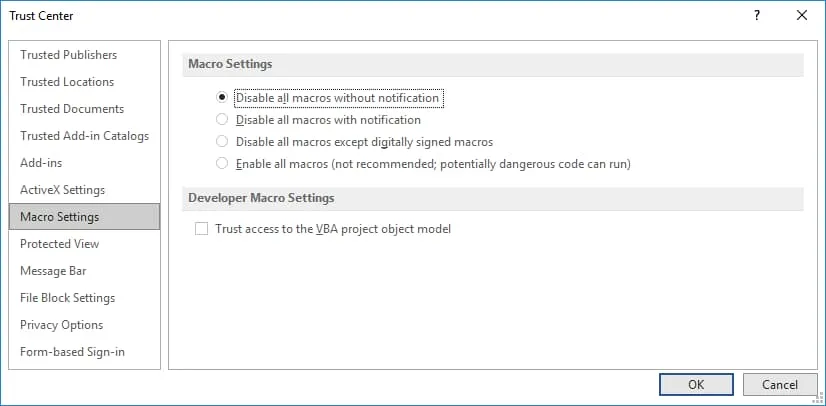Switch to Trusted Locations section
826x406 pixels.
67,82
